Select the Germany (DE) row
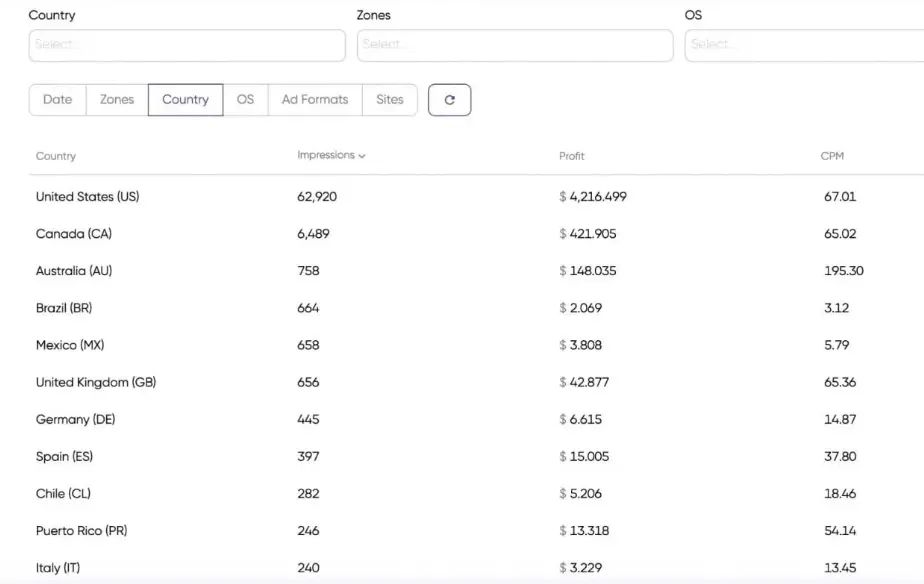 point(476,420)
